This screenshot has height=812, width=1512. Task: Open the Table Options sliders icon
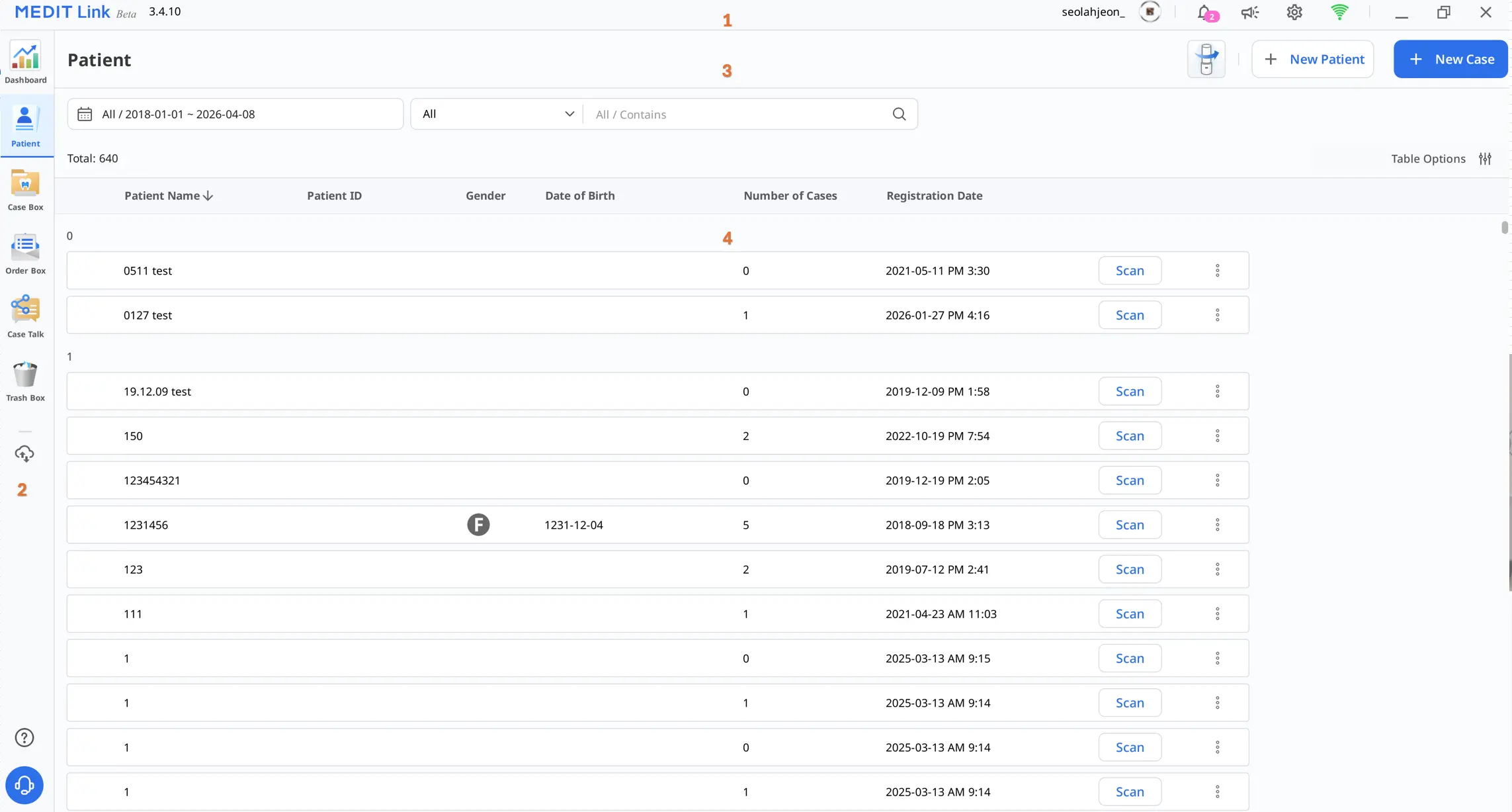click(x=1486, y=159)
